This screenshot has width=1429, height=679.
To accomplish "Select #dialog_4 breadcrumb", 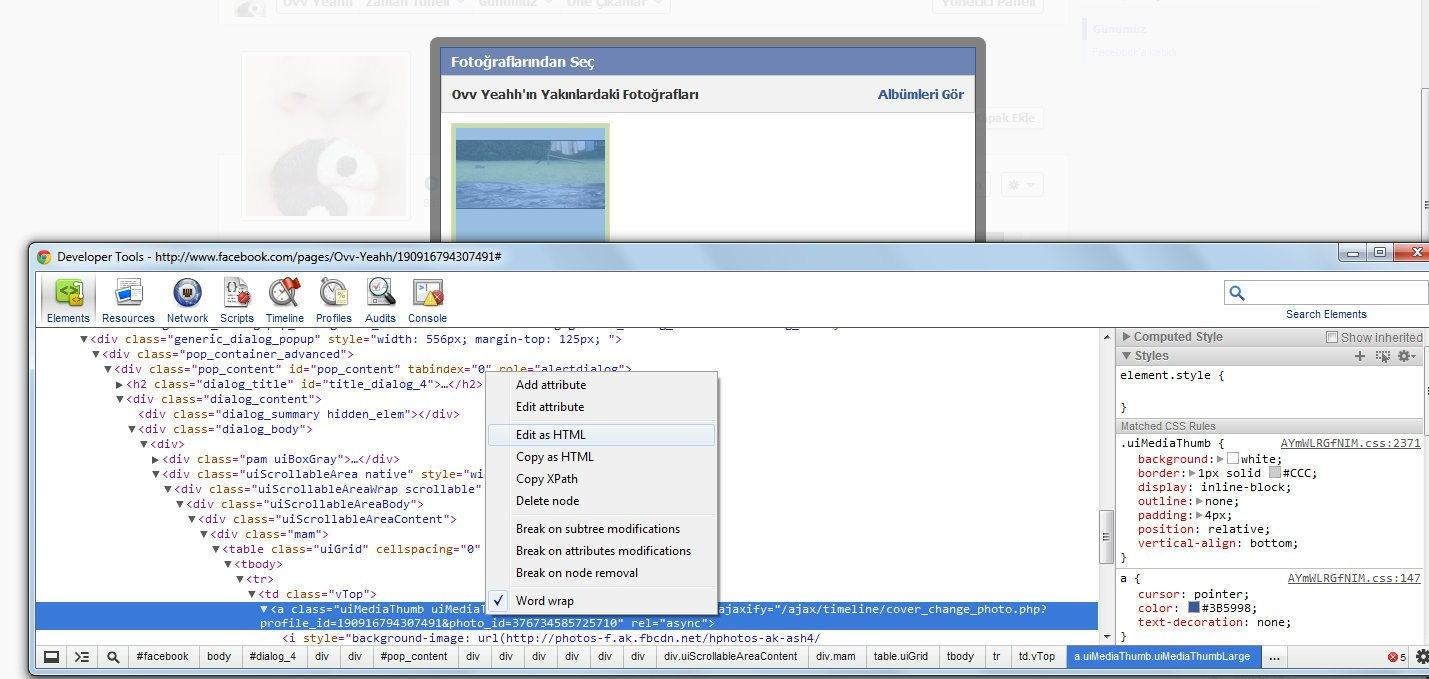I will [x=272, y=657].
